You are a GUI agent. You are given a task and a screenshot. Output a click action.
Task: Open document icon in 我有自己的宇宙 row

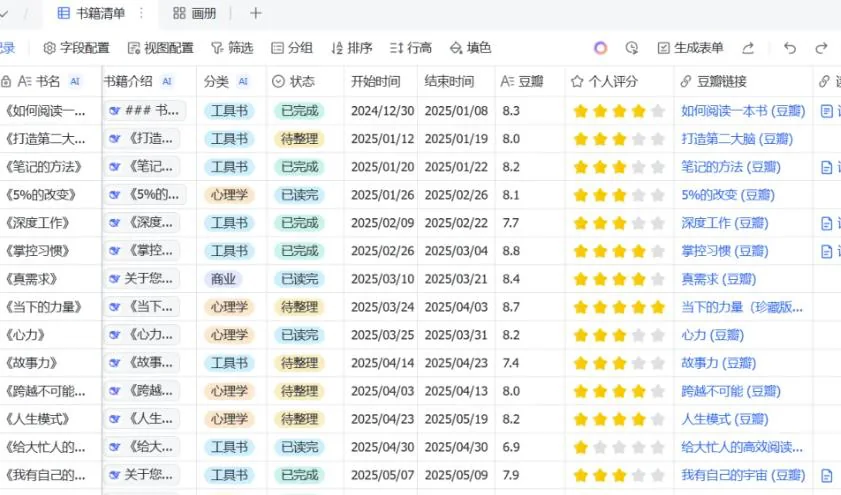click(827, 475)
